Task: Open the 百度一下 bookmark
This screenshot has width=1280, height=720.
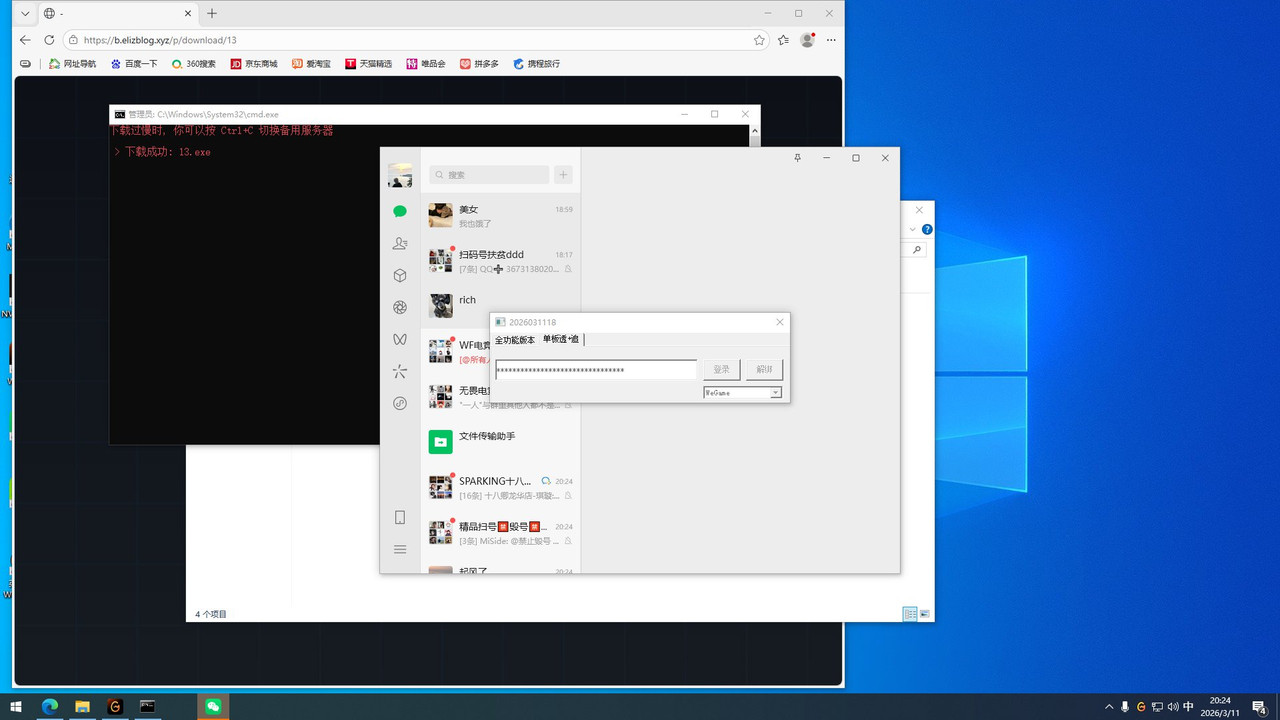Action: (134, 63)
